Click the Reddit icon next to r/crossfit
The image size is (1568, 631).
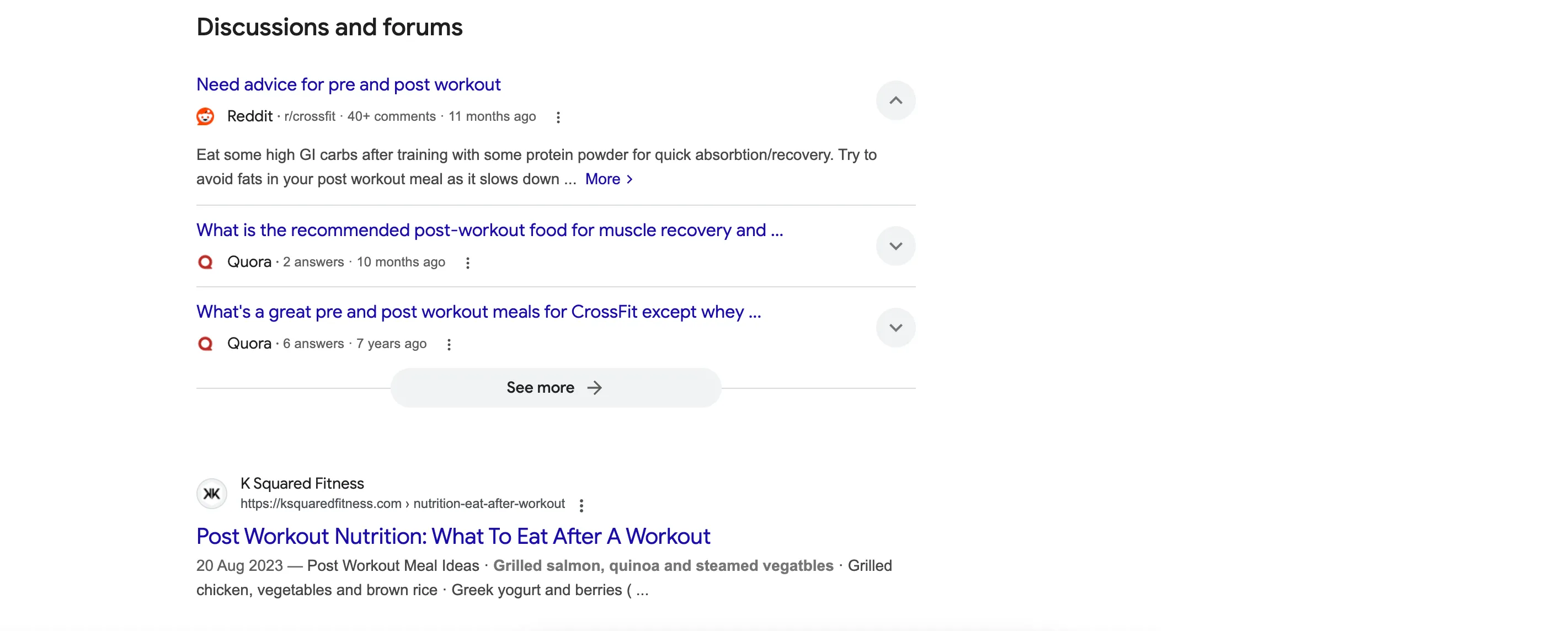206,116
